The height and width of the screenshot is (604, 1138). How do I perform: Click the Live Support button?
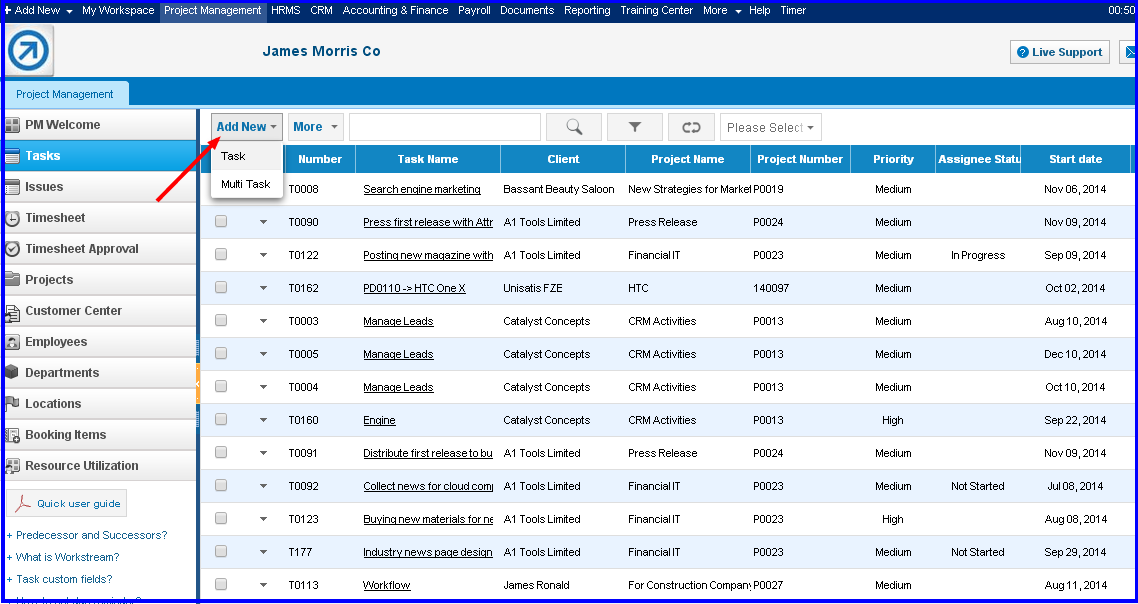[1060, 52]
